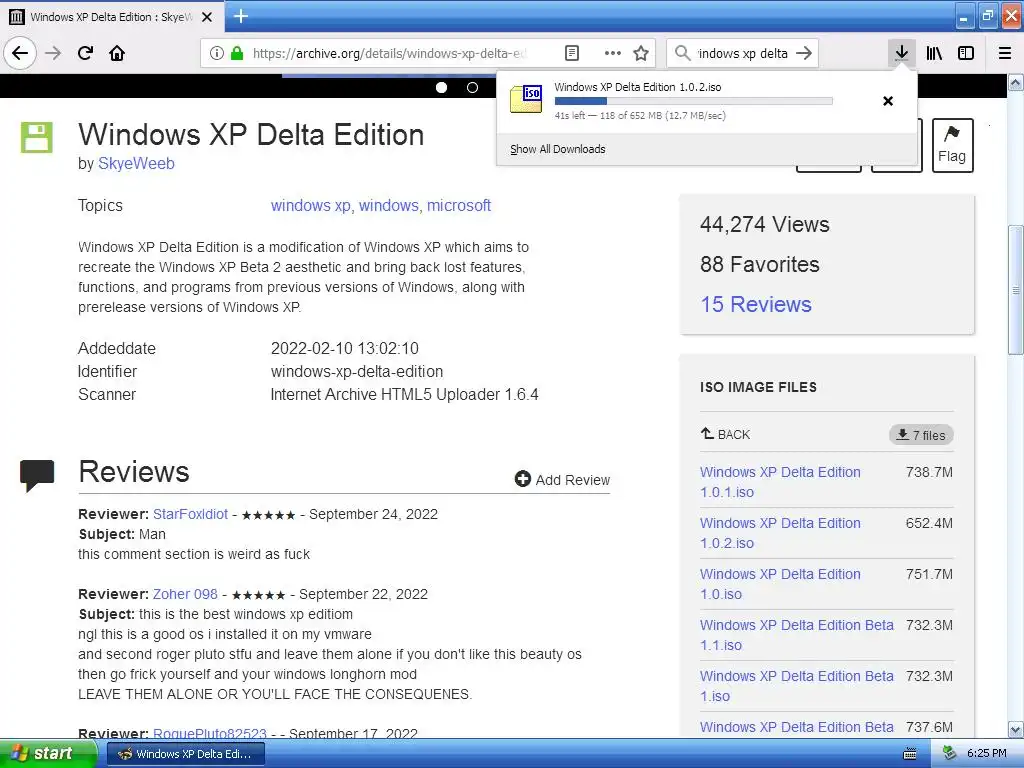Show All Downloads
The height and width of the screenshot is (768, 1024).
pyautogui.click(x=558, y=149)
